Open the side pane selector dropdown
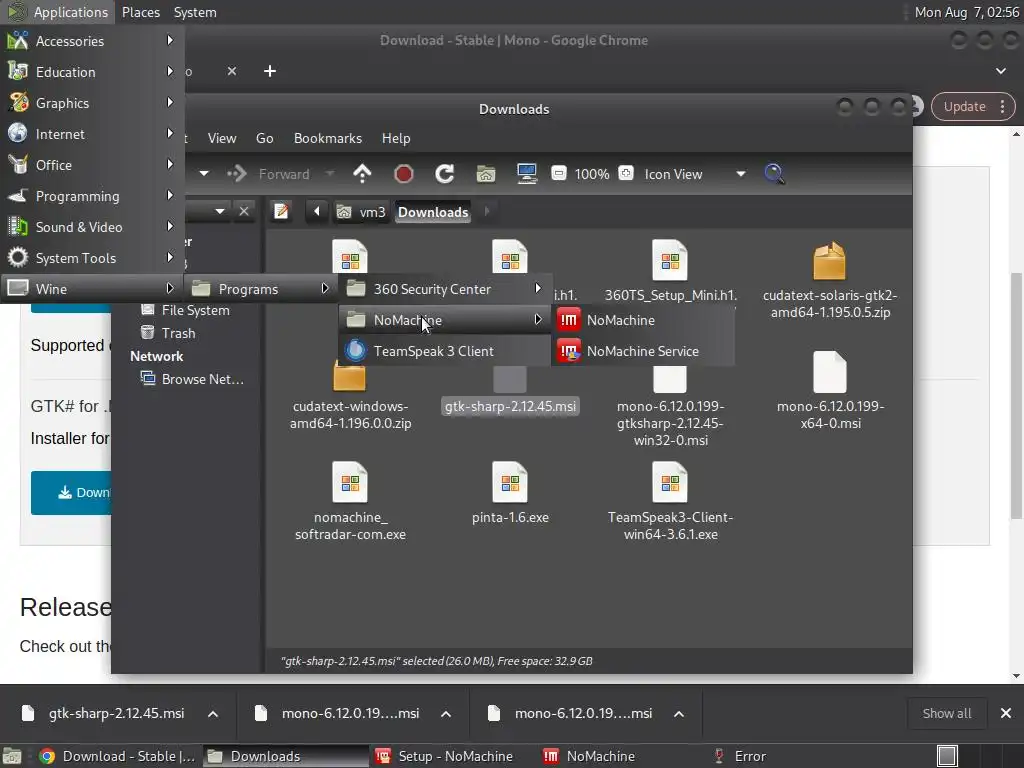This screenshot has width=1024, height=768. (x=220, y=212)
